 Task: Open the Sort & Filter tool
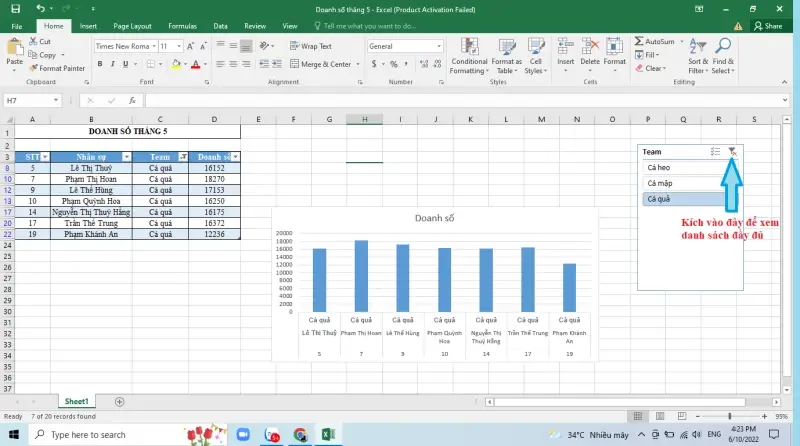(x=697, y=56)
